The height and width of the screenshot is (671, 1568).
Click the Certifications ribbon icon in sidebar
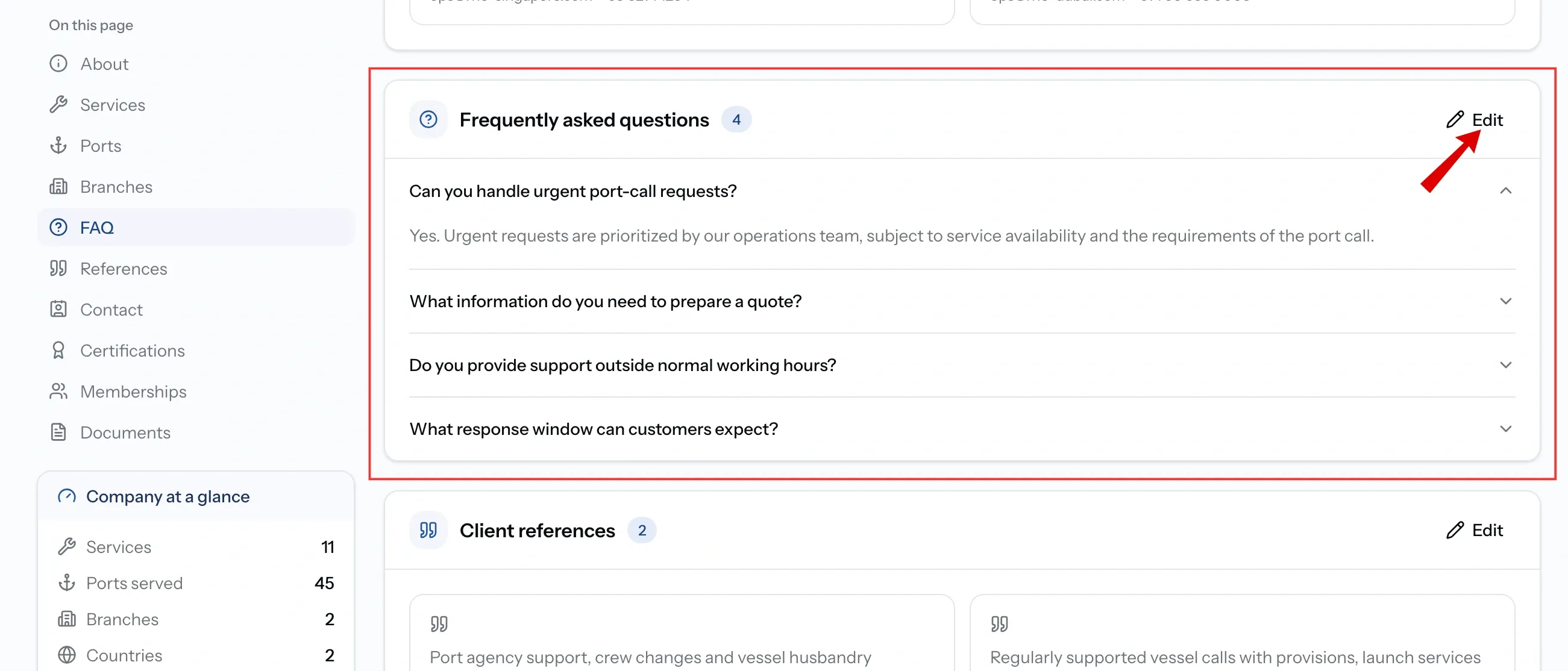click(x=58, y=351)
